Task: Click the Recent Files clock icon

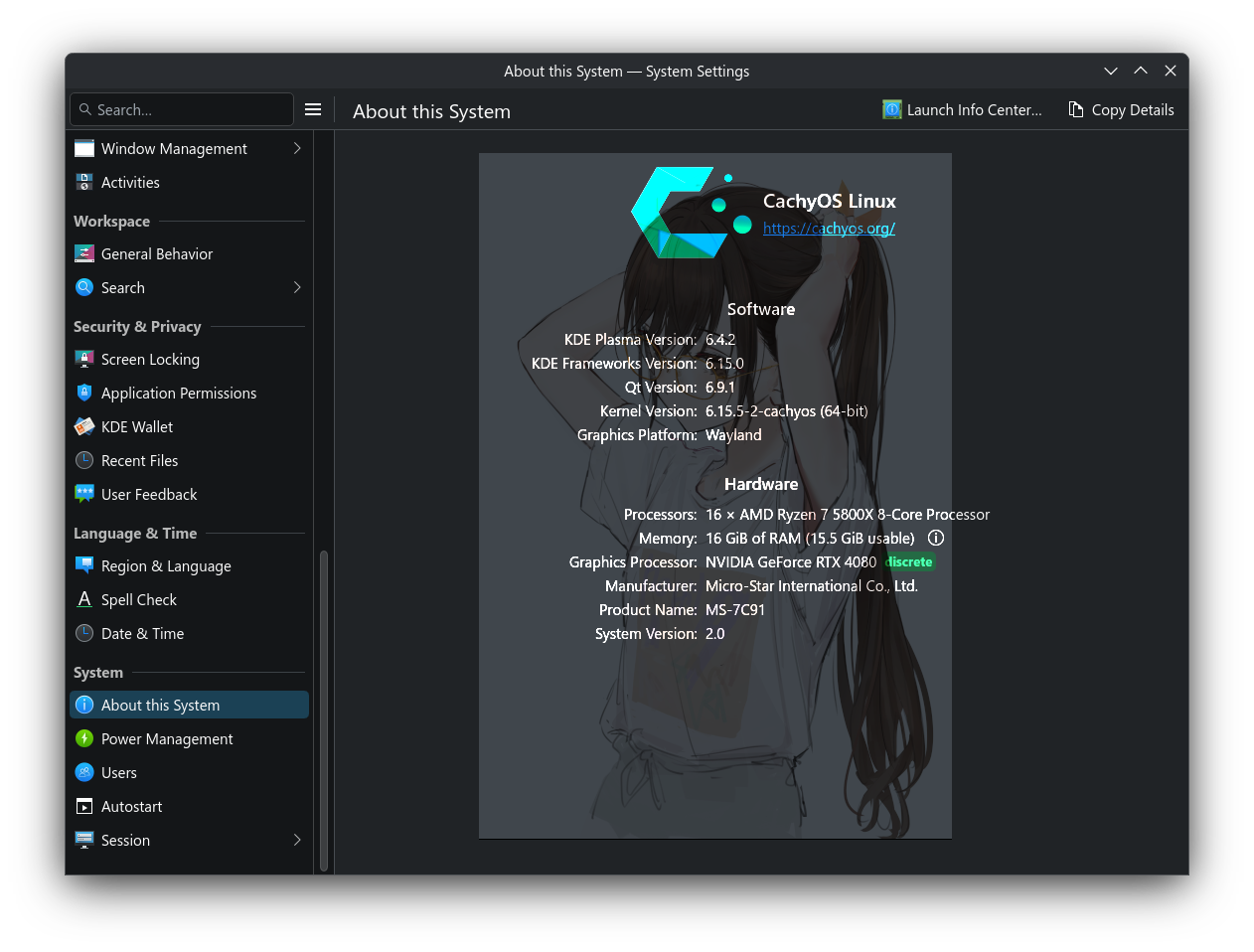Action: point(84,460)
